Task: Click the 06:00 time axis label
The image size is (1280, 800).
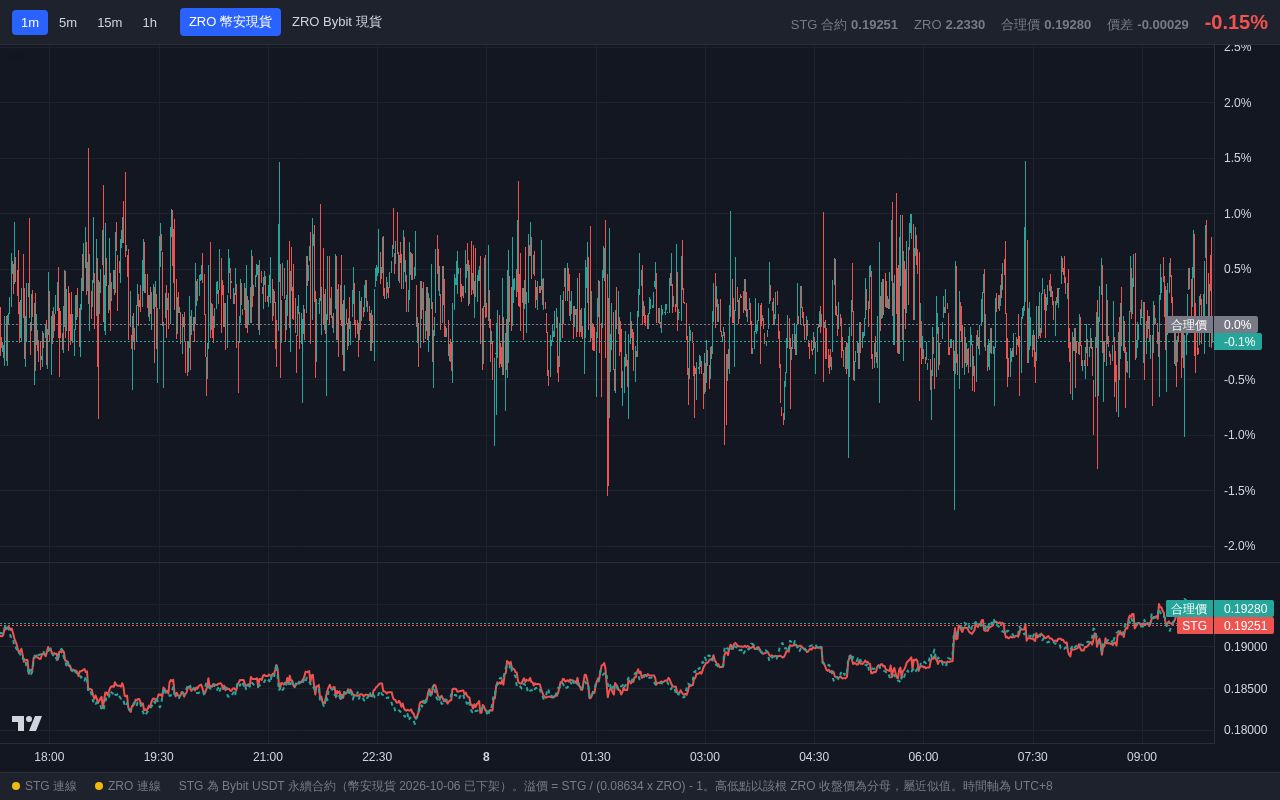Action: 923,757
